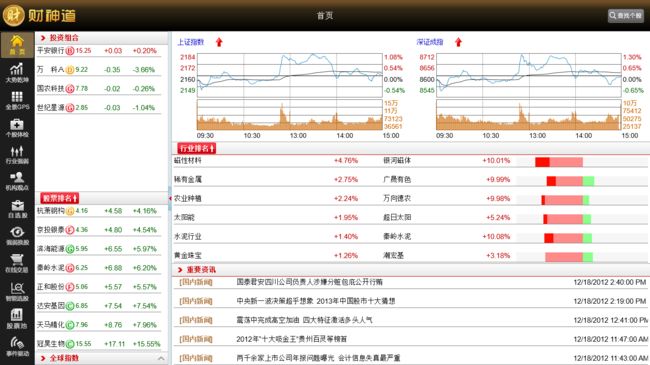Click red up arrow beside 上证指数
This screenshot has height=365, width=650.
[219, 42]
